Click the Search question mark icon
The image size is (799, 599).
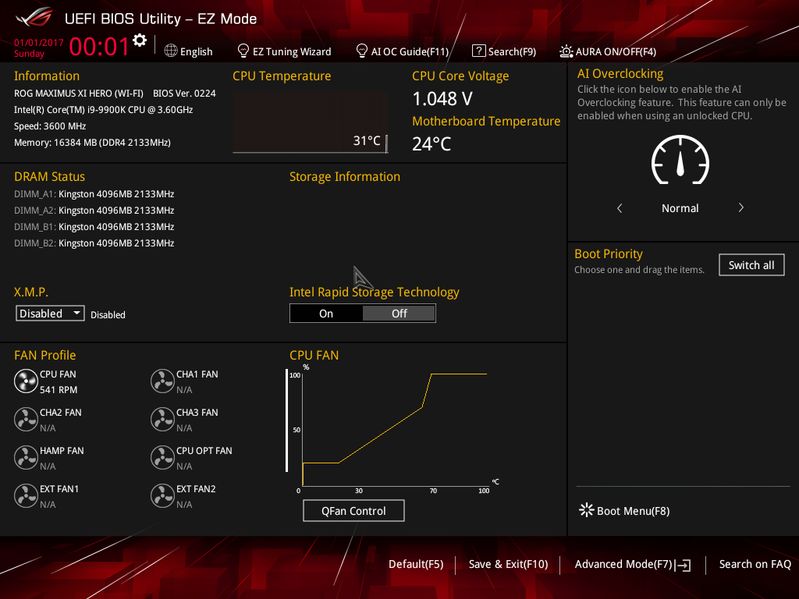point(478,51)
